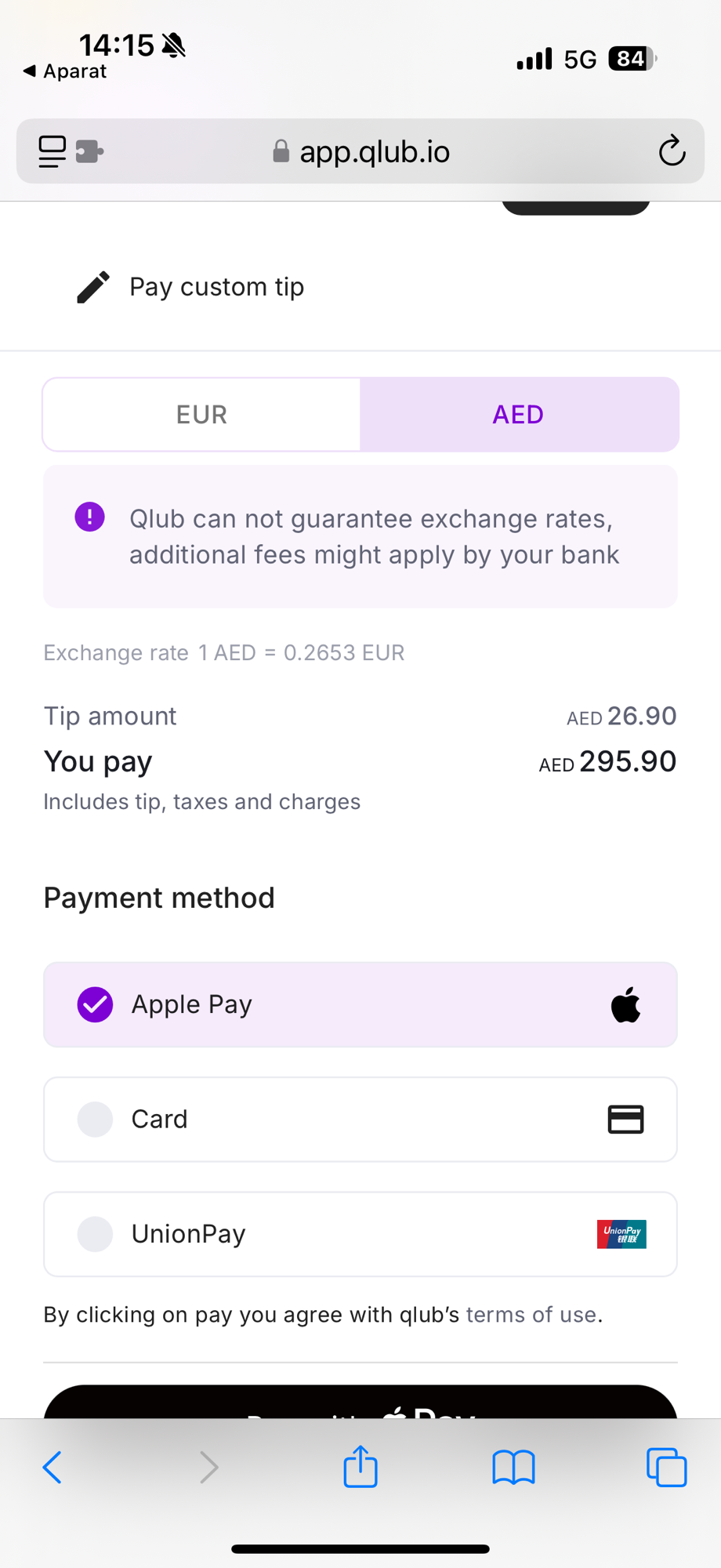Select the AED currency tab
The width and height of the screenshot is (721, 1568).
[519, 414]
